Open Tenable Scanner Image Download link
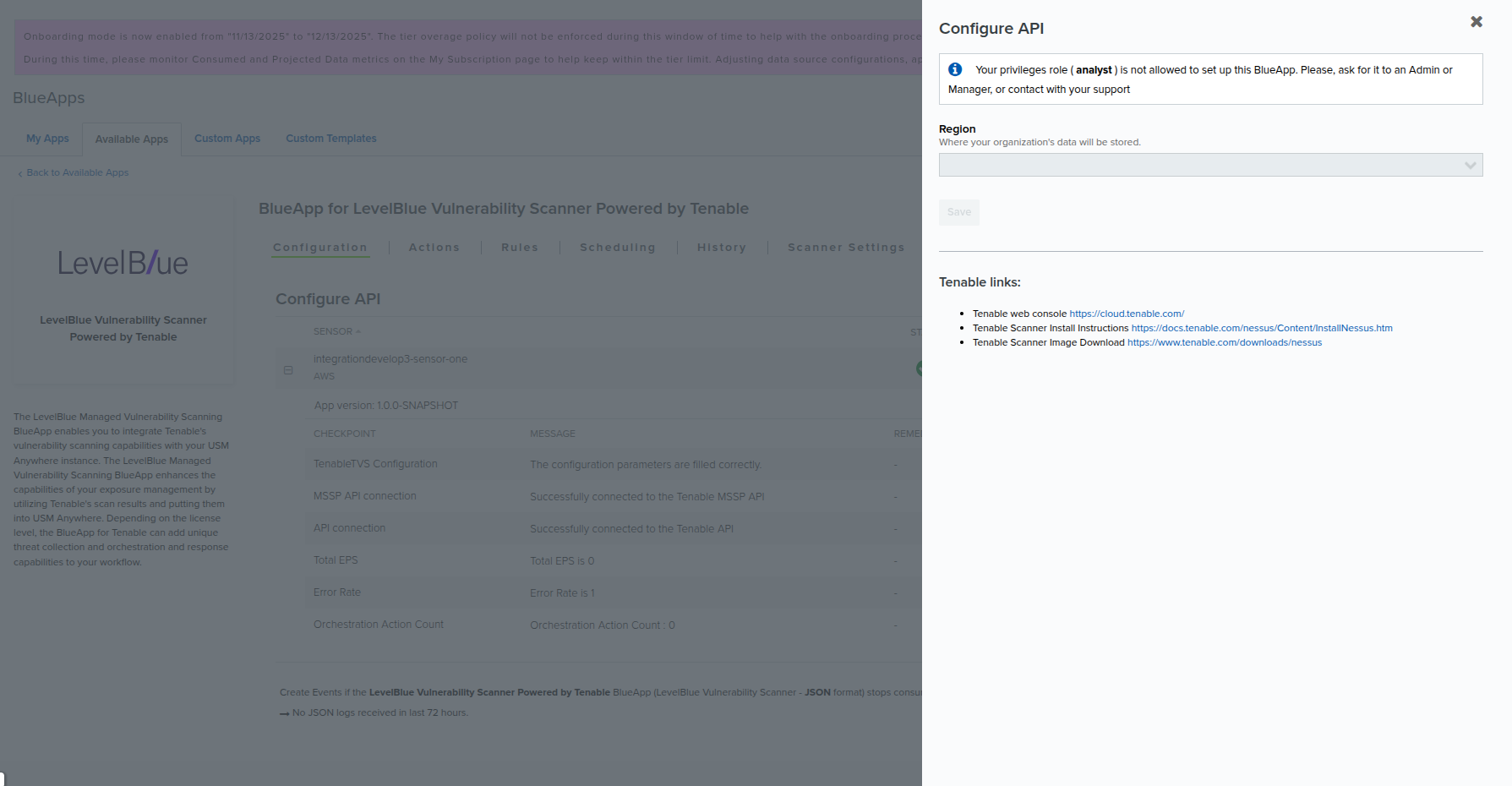Image resolution: width=1512 pixels, height=786 pixels. point(1225,342)
